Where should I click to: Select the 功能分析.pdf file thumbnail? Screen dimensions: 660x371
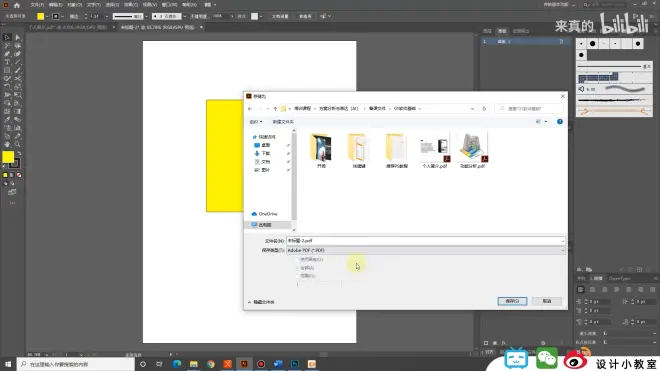tap(472, 150)
